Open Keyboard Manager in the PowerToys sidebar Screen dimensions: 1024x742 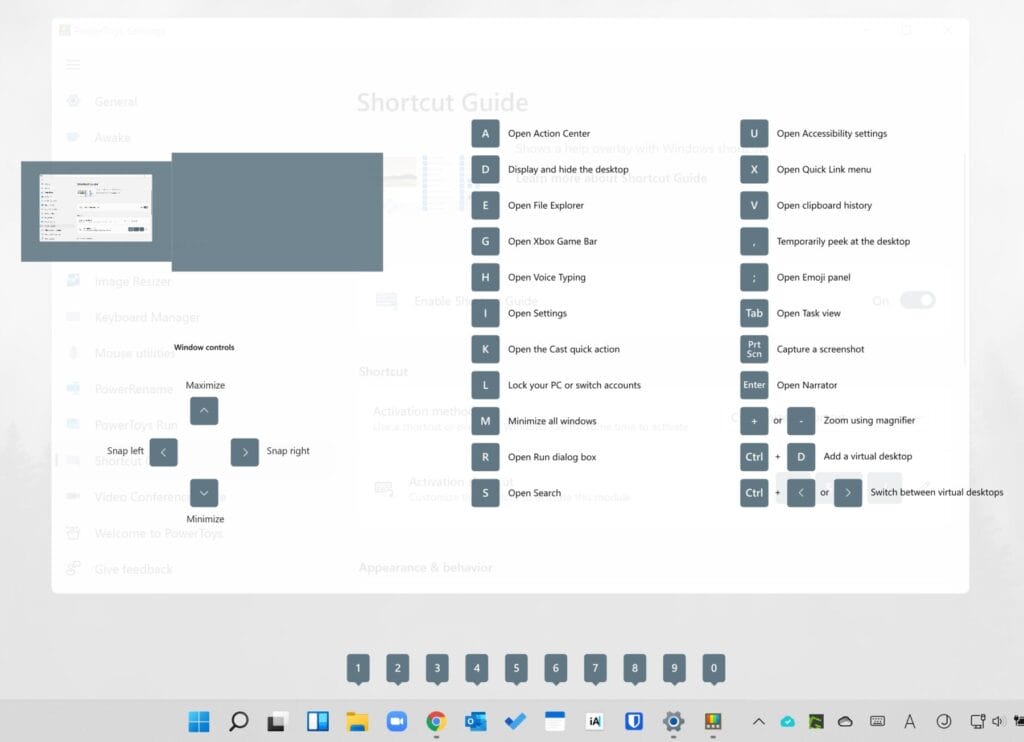tap(147, 317)
